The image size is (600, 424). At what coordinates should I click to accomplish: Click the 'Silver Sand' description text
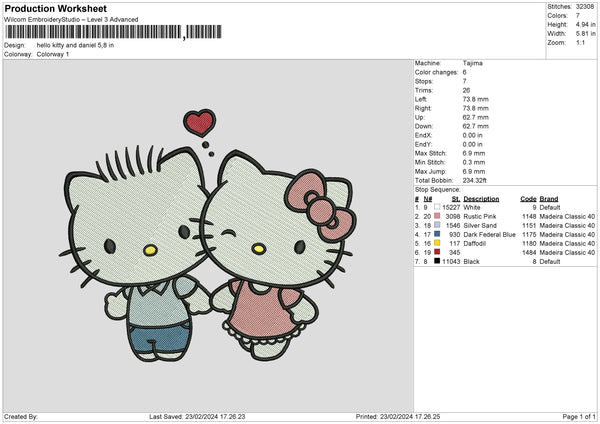click(480, 225)
